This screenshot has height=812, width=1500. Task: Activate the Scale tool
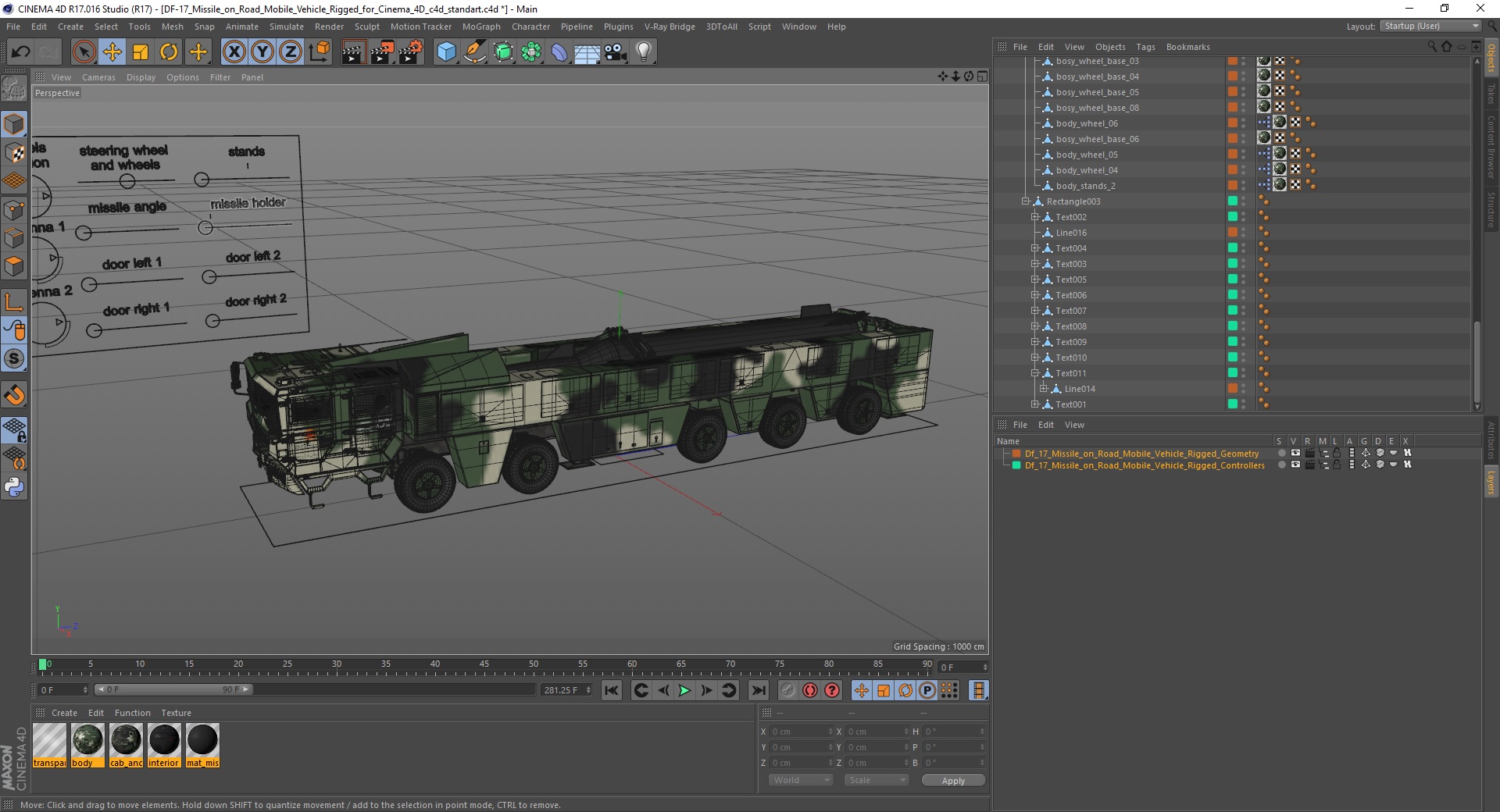141,52
